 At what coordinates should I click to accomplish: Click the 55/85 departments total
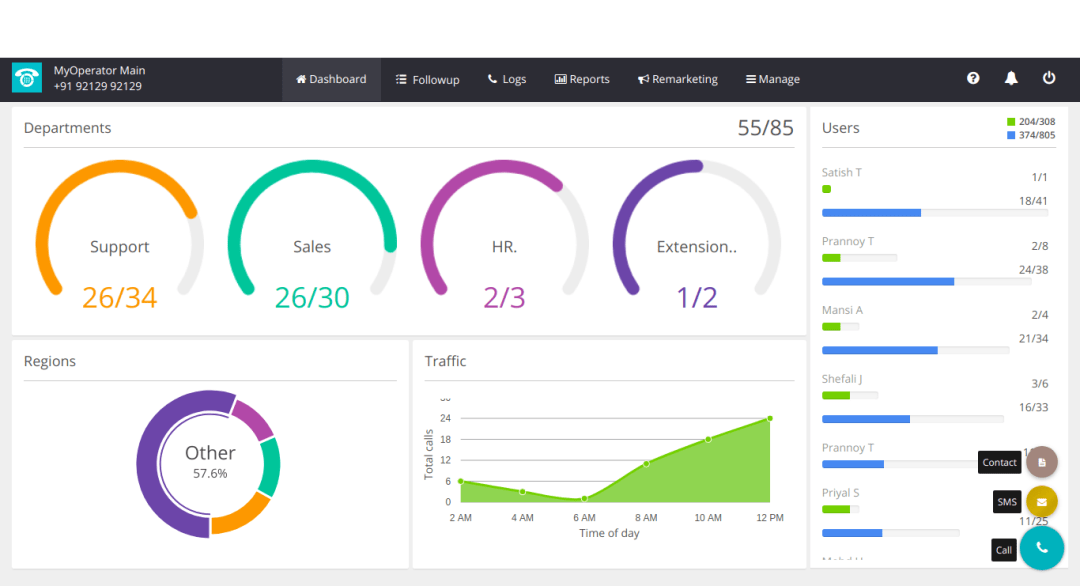pos(765,128)
